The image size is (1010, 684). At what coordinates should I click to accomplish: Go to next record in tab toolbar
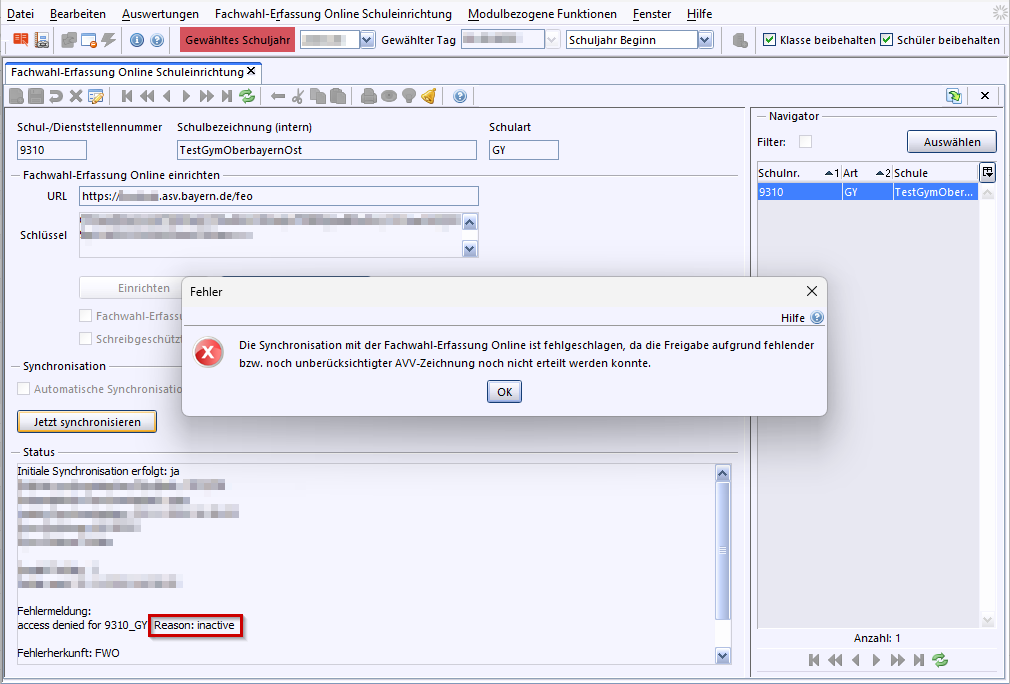point(186,97)
